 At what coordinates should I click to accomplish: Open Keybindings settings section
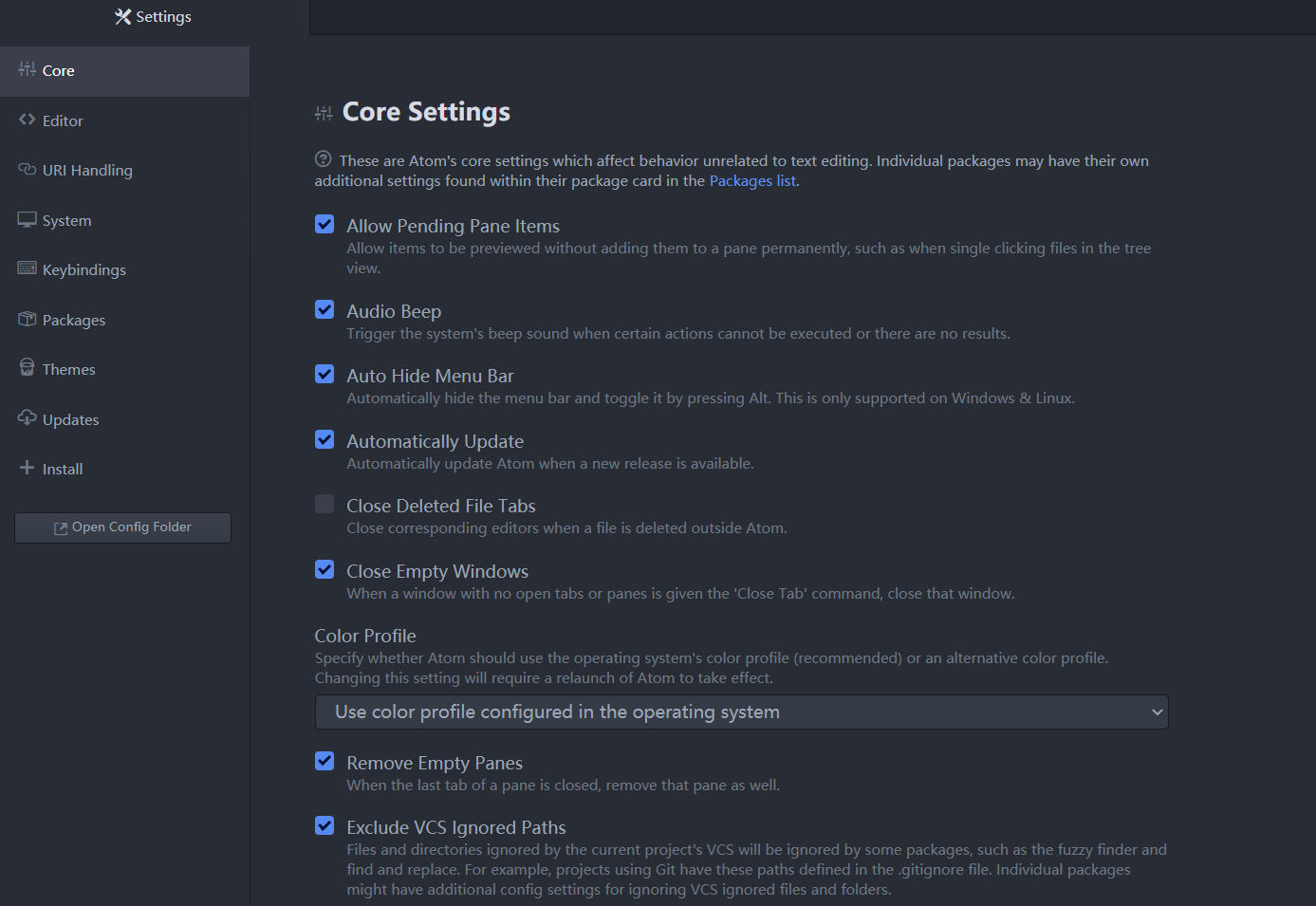pyautogui.click(x=124, y=270)
